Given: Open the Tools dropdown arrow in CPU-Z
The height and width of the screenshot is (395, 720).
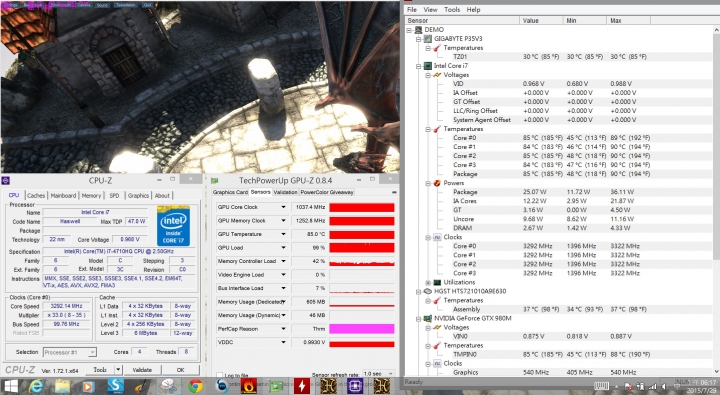Looking at the screenshot, I should tap(118, 370).
